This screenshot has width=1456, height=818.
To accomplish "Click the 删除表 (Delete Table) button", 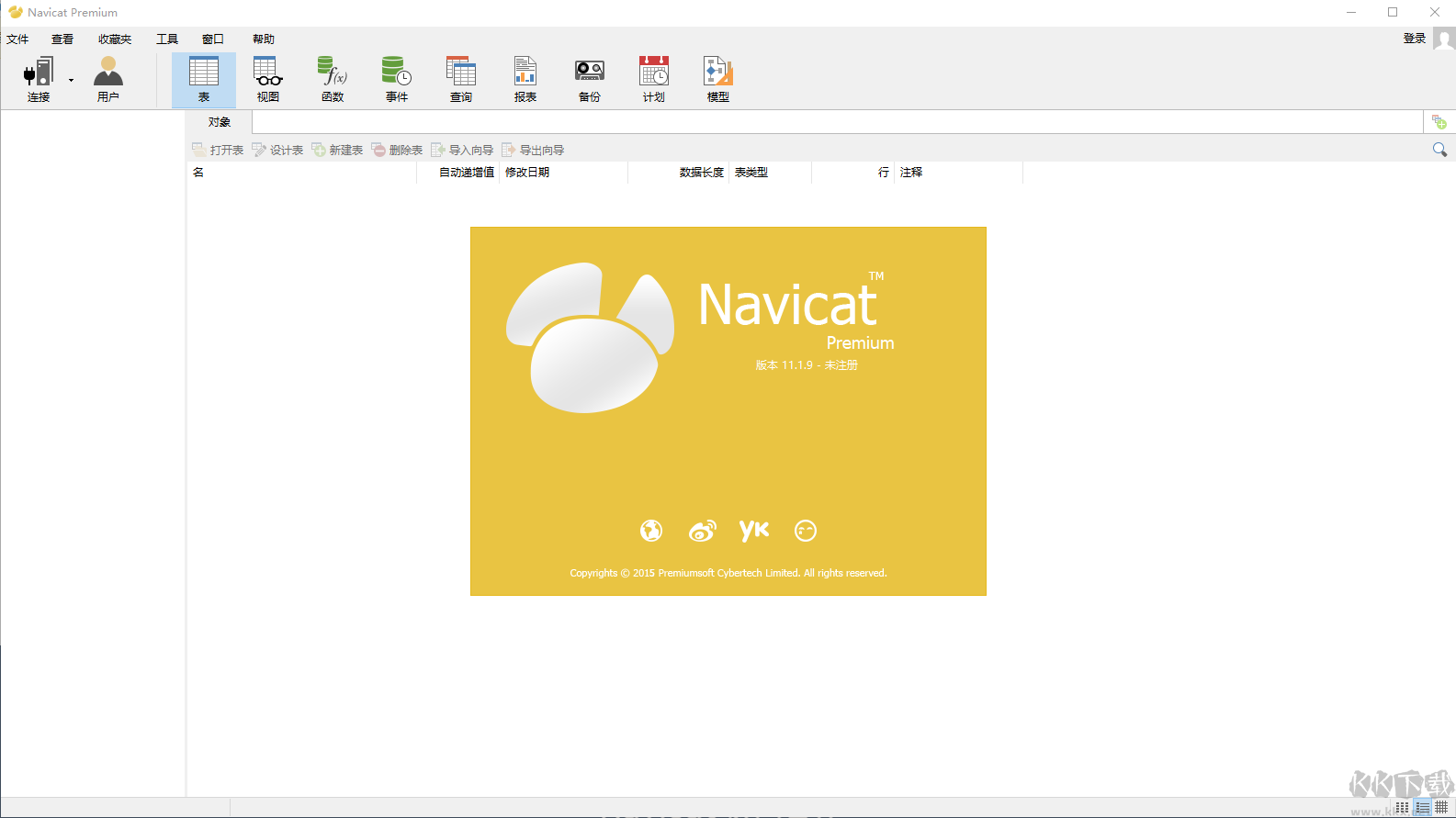I will tap(397, 150).
